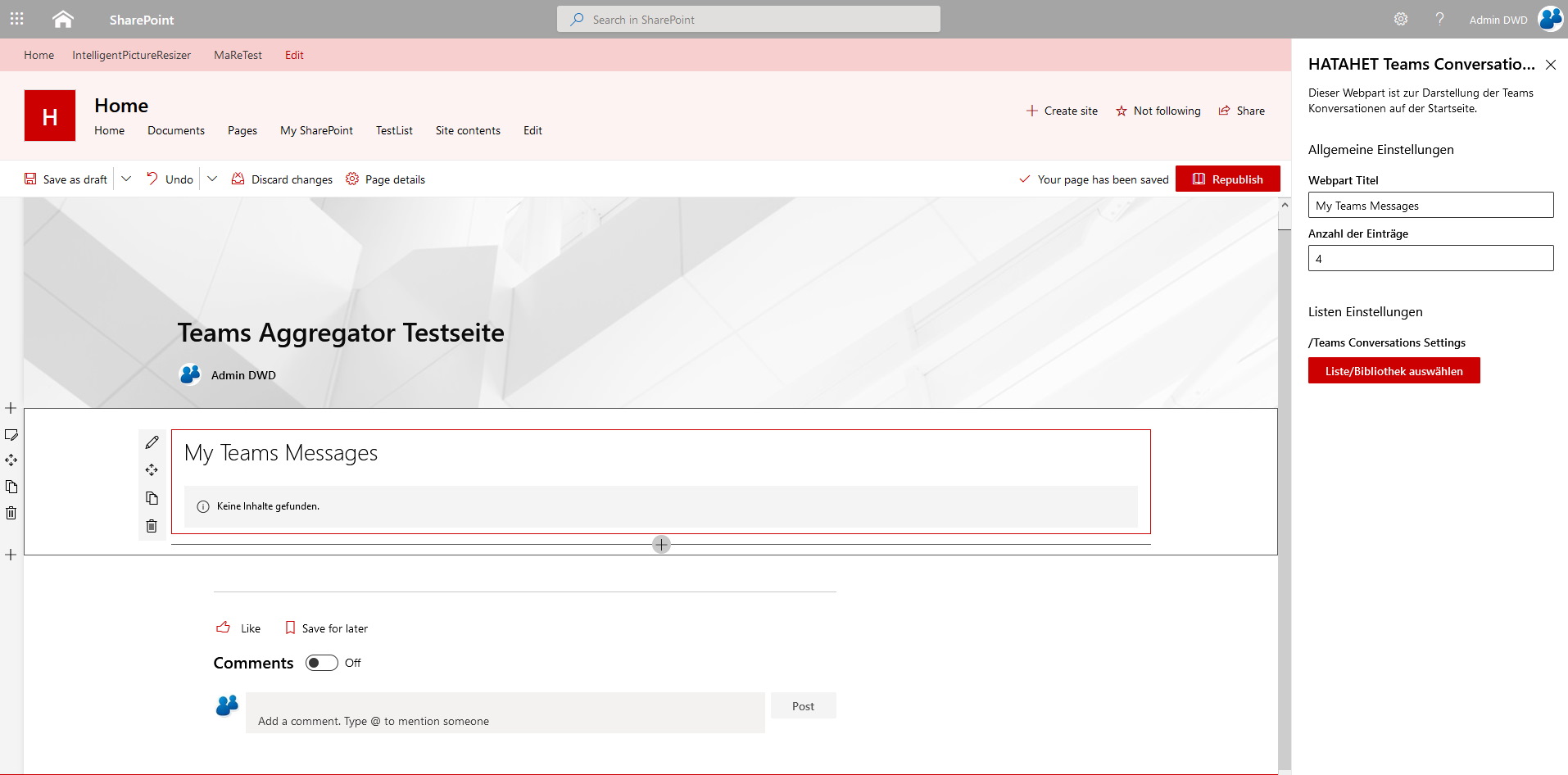This screenshot has height=775, width=1568.
Task: Open My SharePoint in site navigation
Action: click(x=316, y=130)
